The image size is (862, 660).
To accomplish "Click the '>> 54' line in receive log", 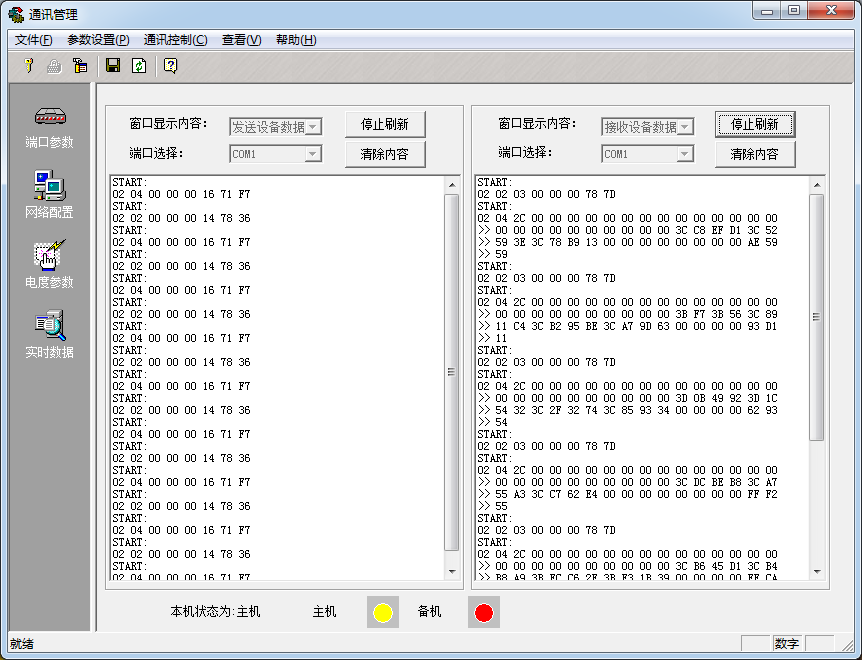I will click(493, 422).
